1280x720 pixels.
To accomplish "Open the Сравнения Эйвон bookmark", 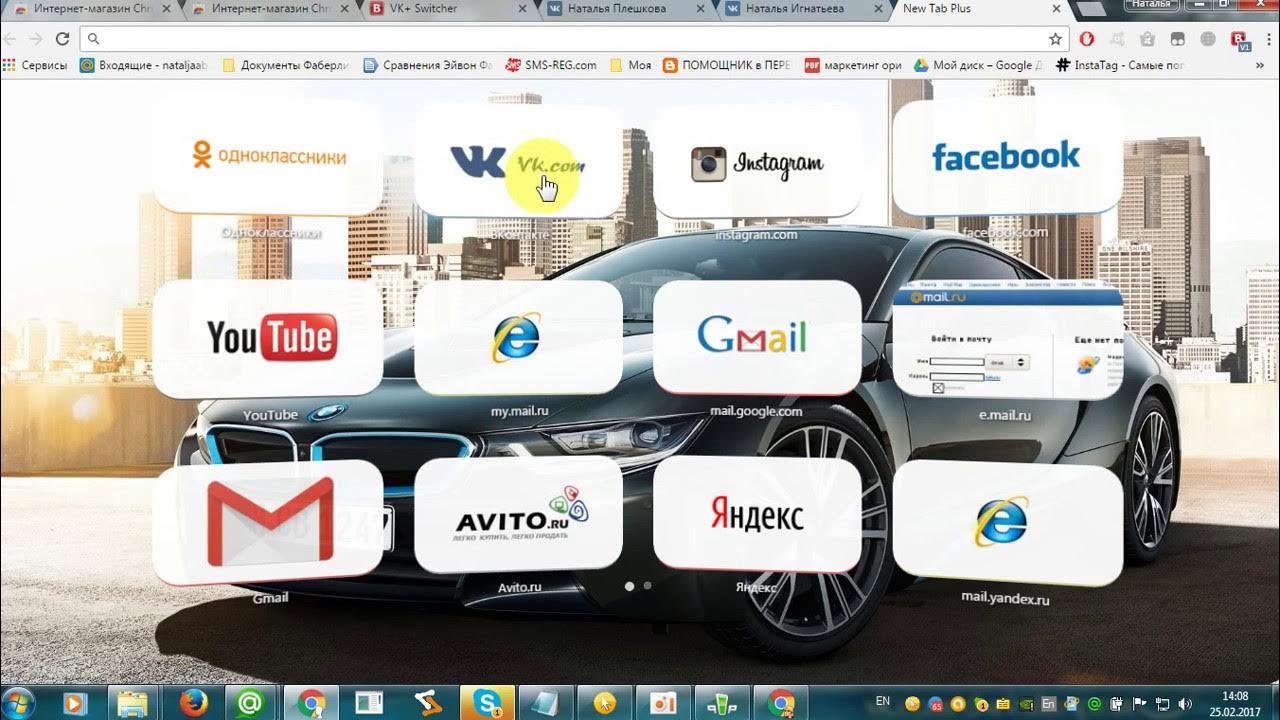I will pyautogui.click(x=428, y=65).
